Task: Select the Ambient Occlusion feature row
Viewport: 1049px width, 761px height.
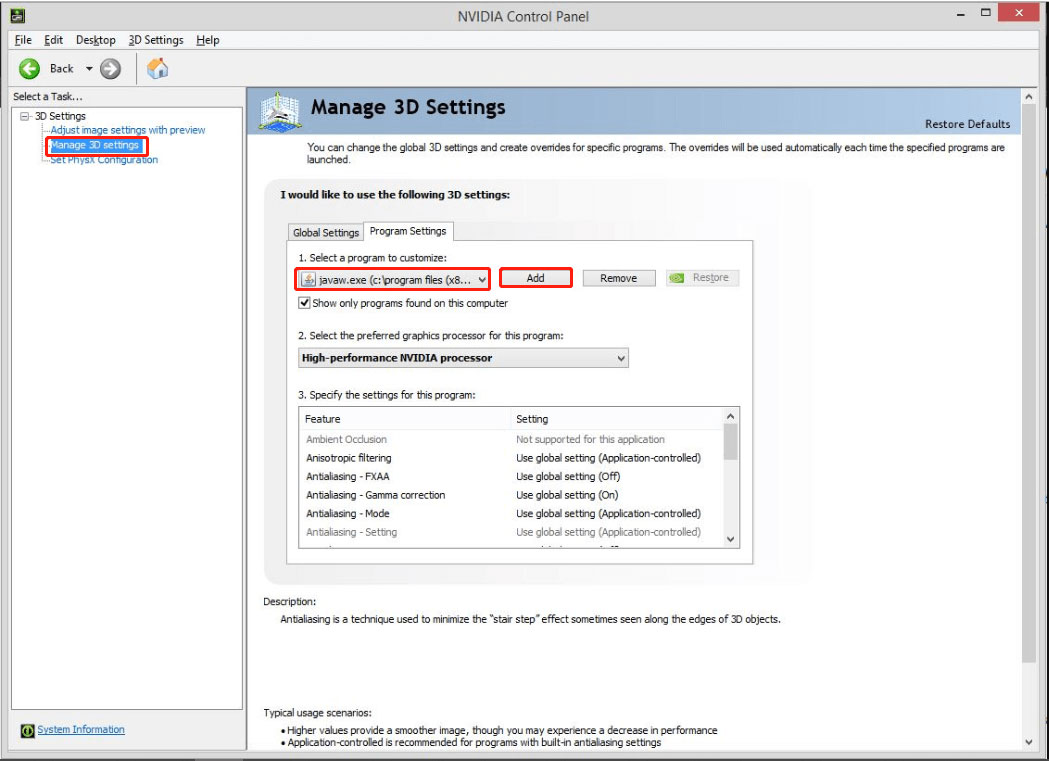Action: (x=512, y=439)
